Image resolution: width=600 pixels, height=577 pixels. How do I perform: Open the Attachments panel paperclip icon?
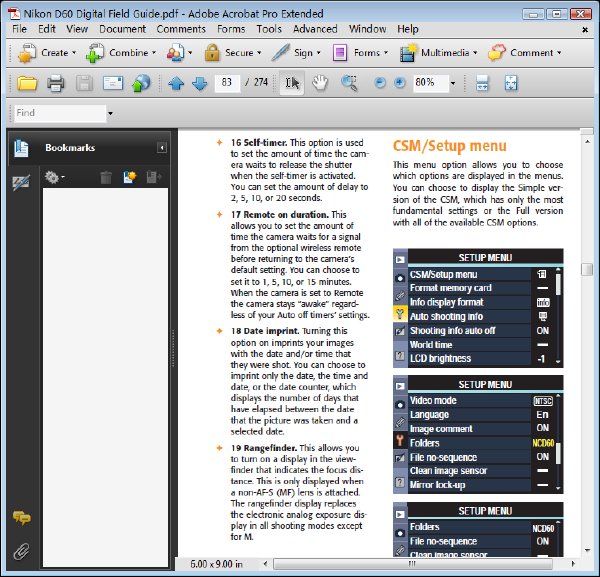click(x=21, y=551)
